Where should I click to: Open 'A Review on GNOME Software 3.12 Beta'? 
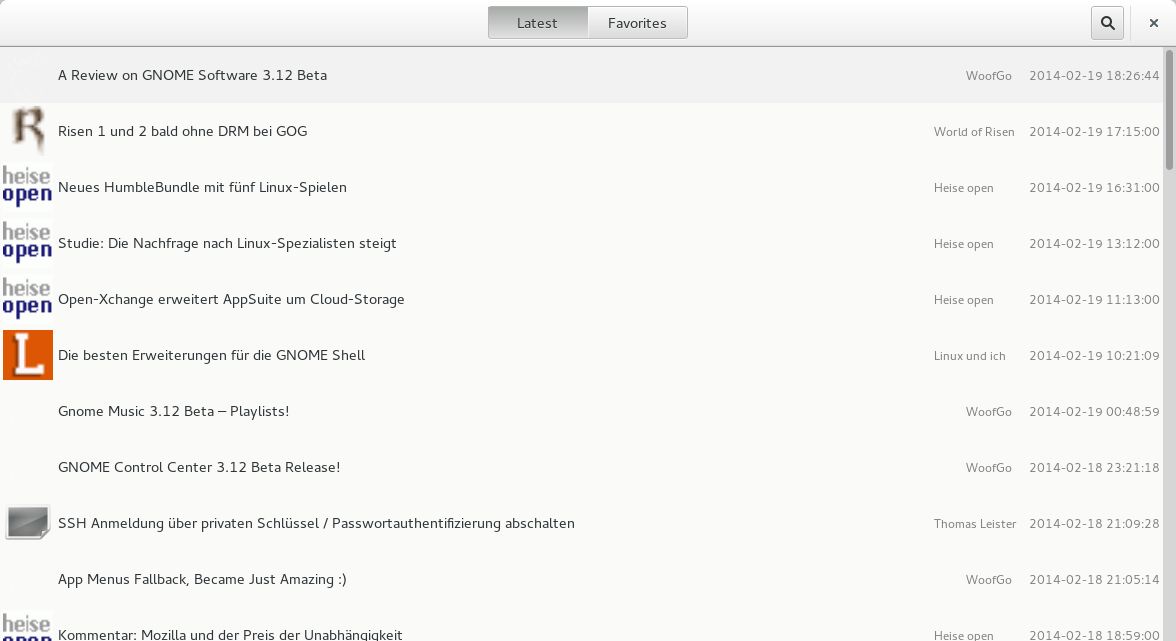(x=192, y=75)
